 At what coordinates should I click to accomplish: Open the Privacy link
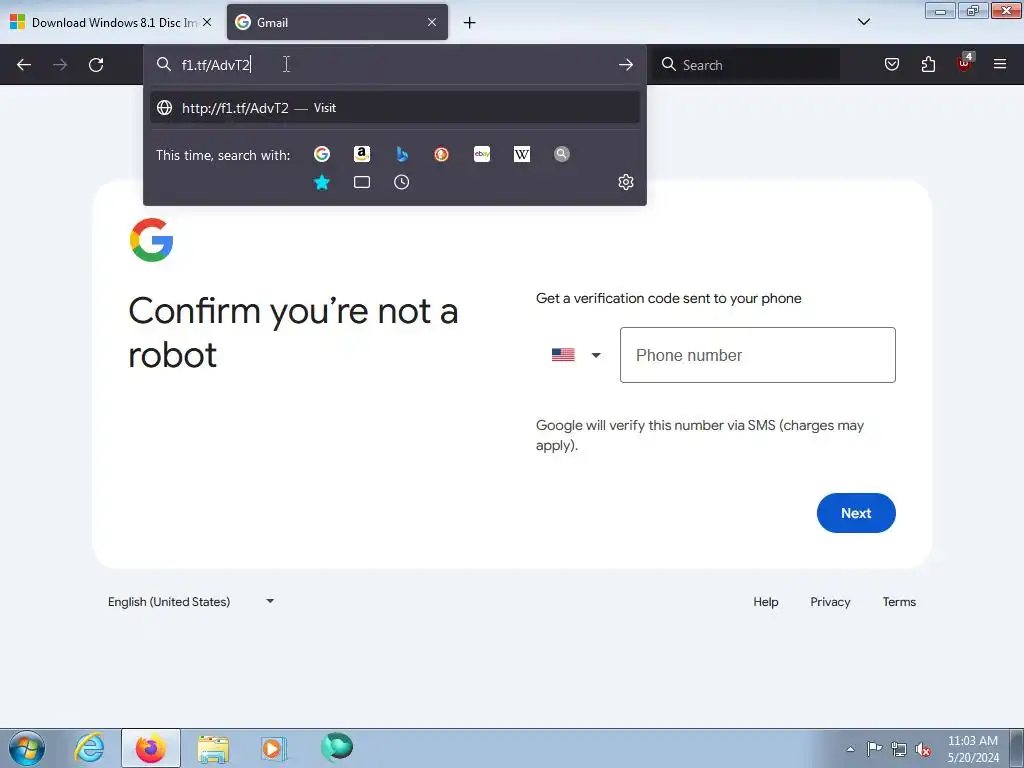tap(830, 601)
